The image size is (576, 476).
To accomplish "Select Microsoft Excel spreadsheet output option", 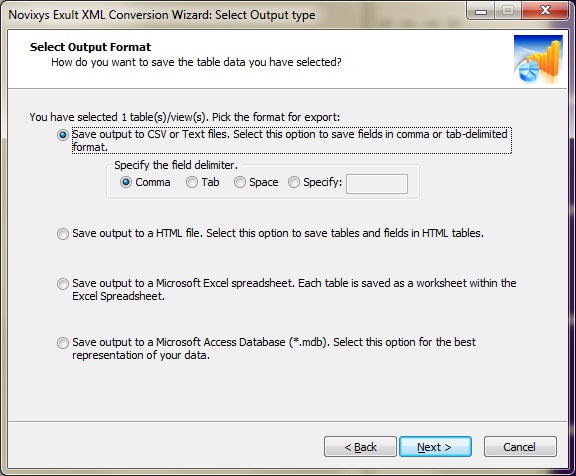I will pos(63,284).
